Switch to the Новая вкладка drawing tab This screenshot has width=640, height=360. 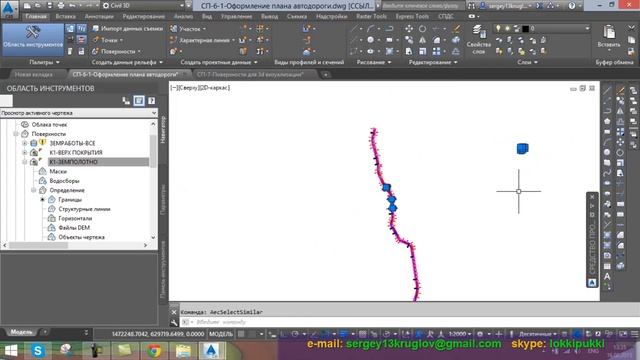tap(33, 74)
